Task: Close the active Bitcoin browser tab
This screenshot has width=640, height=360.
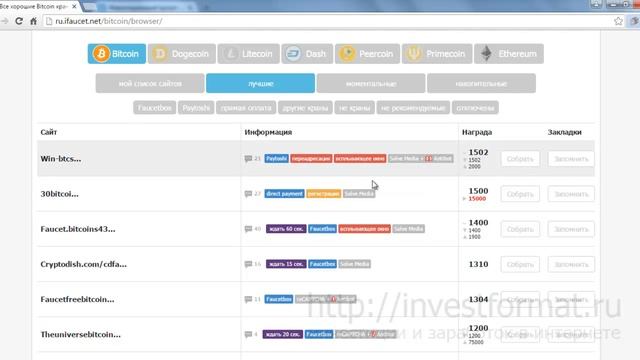Action: [x=74, y=7]
